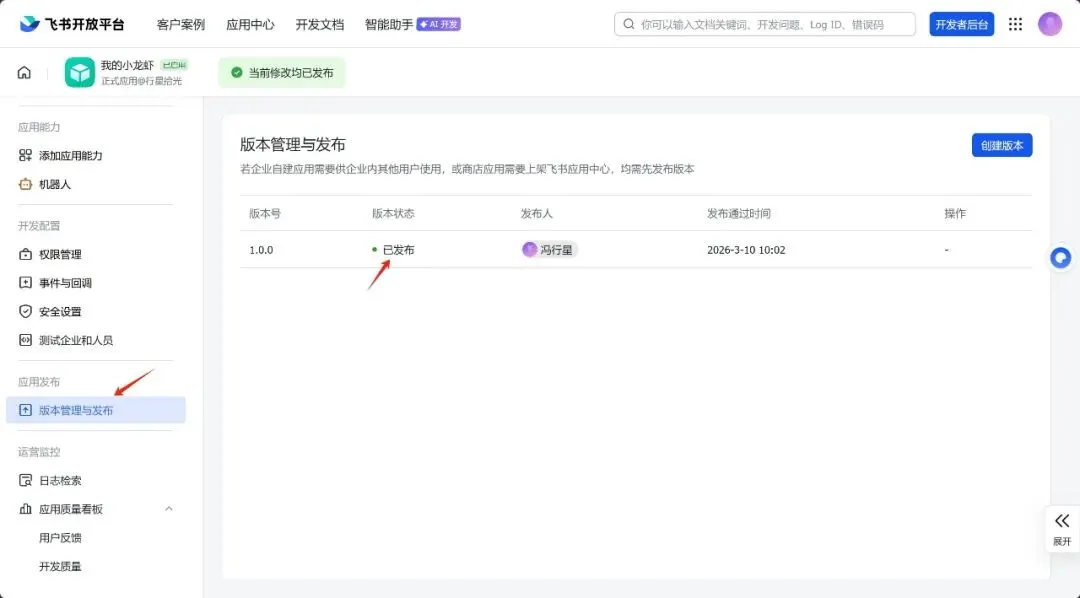Select 版本管理与发布 in the sidebar
The height and width of the screenshot is (598, 1080).
tap(96, 411)
